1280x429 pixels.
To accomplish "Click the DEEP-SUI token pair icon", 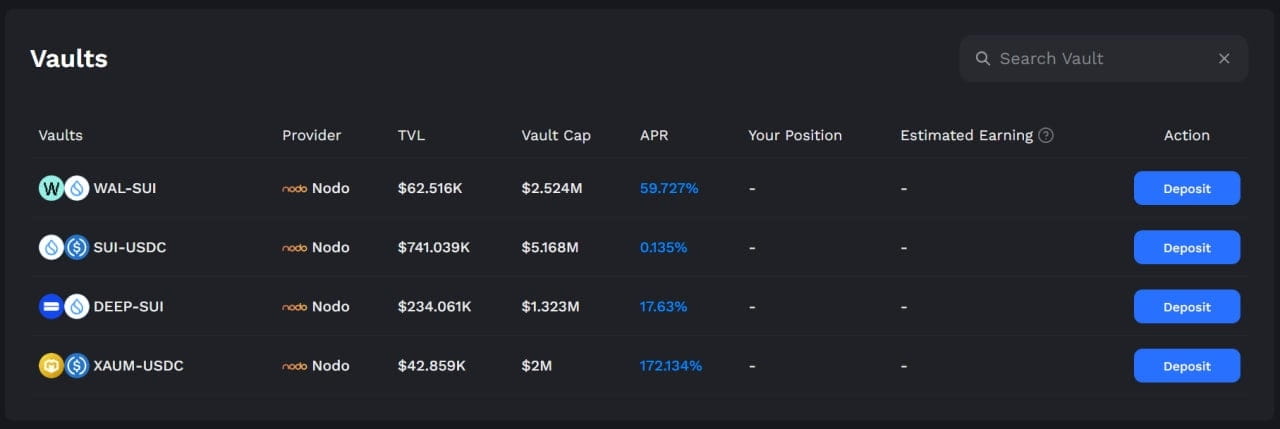I will point(64,307).
